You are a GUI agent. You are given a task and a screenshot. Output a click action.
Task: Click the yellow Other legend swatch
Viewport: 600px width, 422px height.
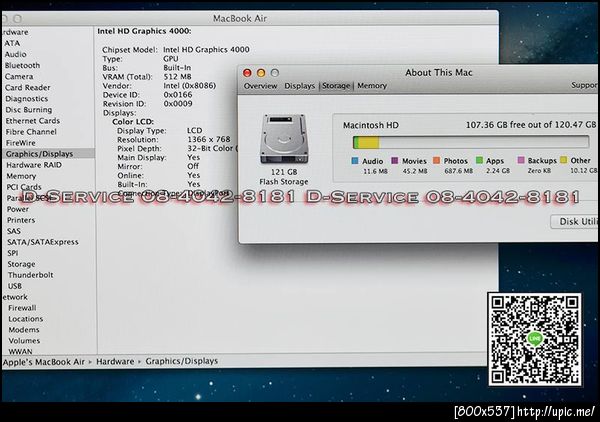click(564, 160)
